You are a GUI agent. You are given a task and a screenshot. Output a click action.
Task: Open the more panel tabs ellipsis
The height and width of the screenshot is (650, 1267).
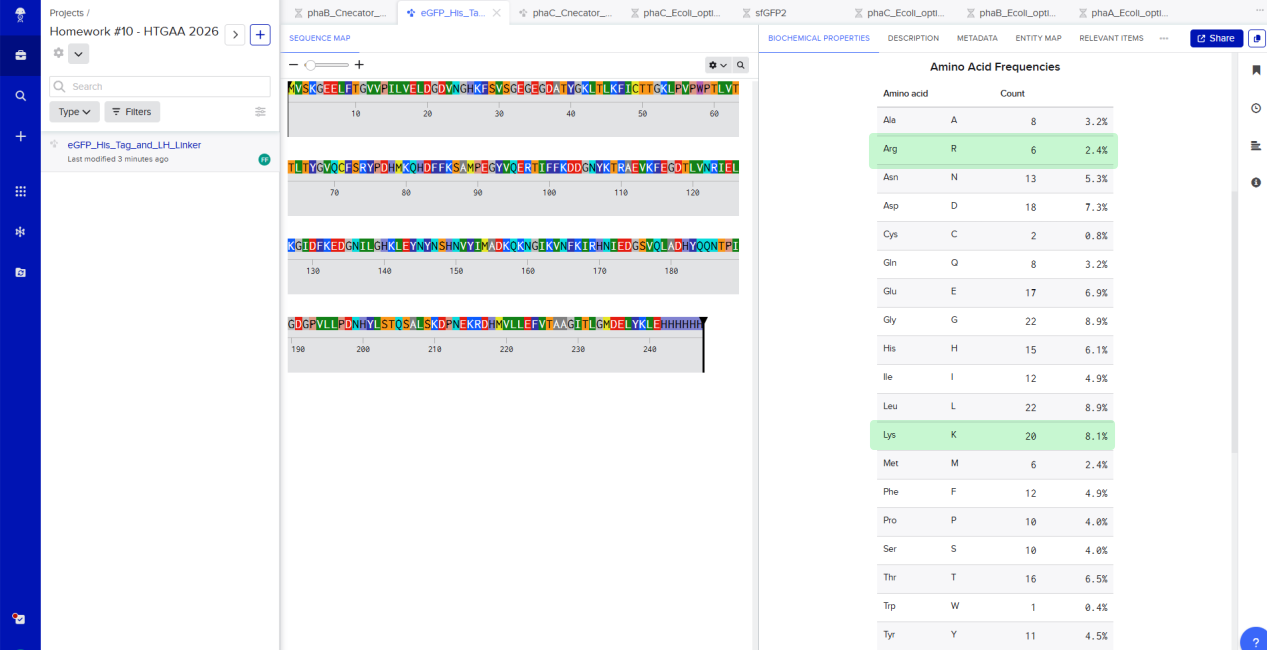1164,38
